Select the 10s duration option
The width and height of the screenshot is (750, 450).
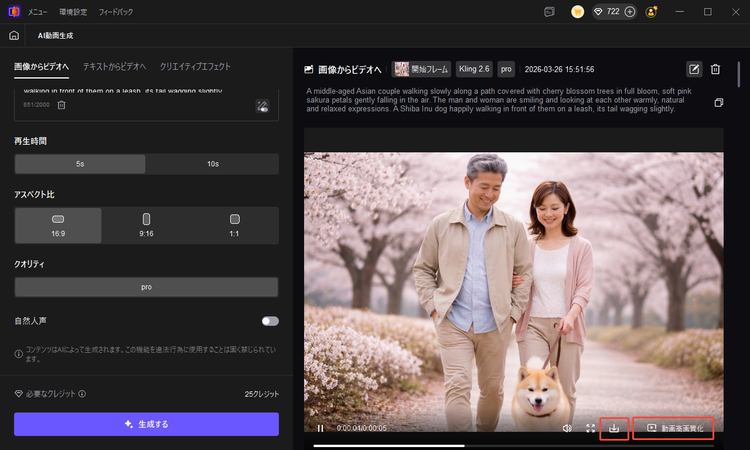213,164
